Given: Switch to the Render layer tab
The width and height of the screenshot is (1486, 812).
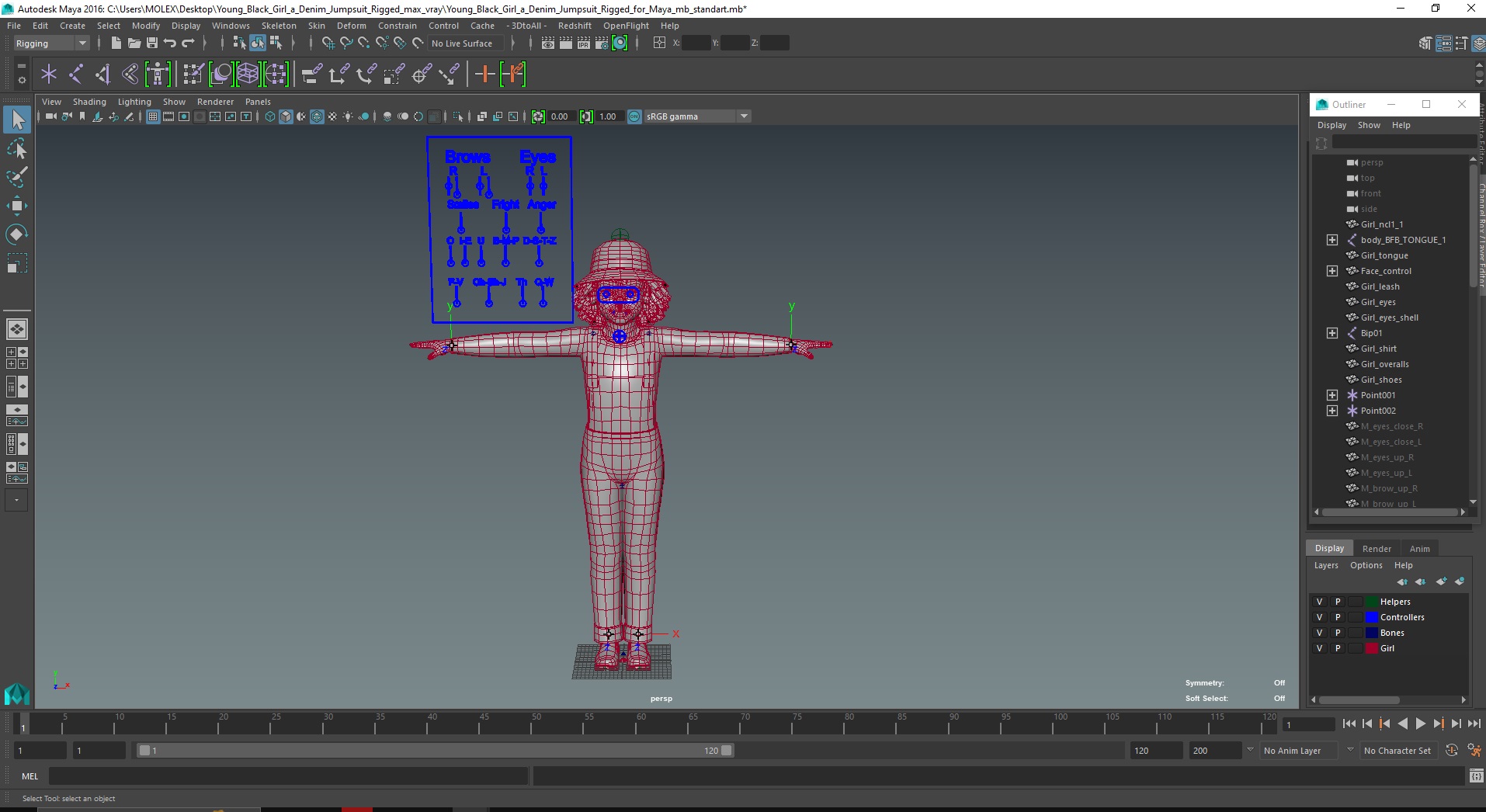Looking at the screenshot, I should [x=1377, y=549].
